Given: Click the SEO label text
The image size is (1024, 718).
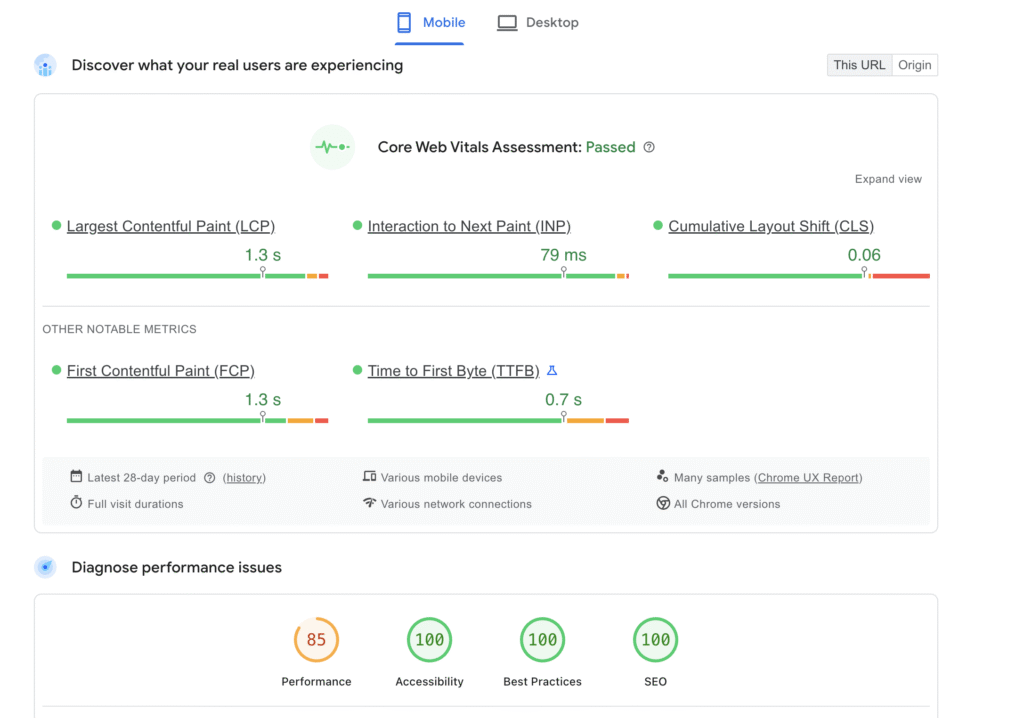Looking at the screenshot, I should click(655, 681).
